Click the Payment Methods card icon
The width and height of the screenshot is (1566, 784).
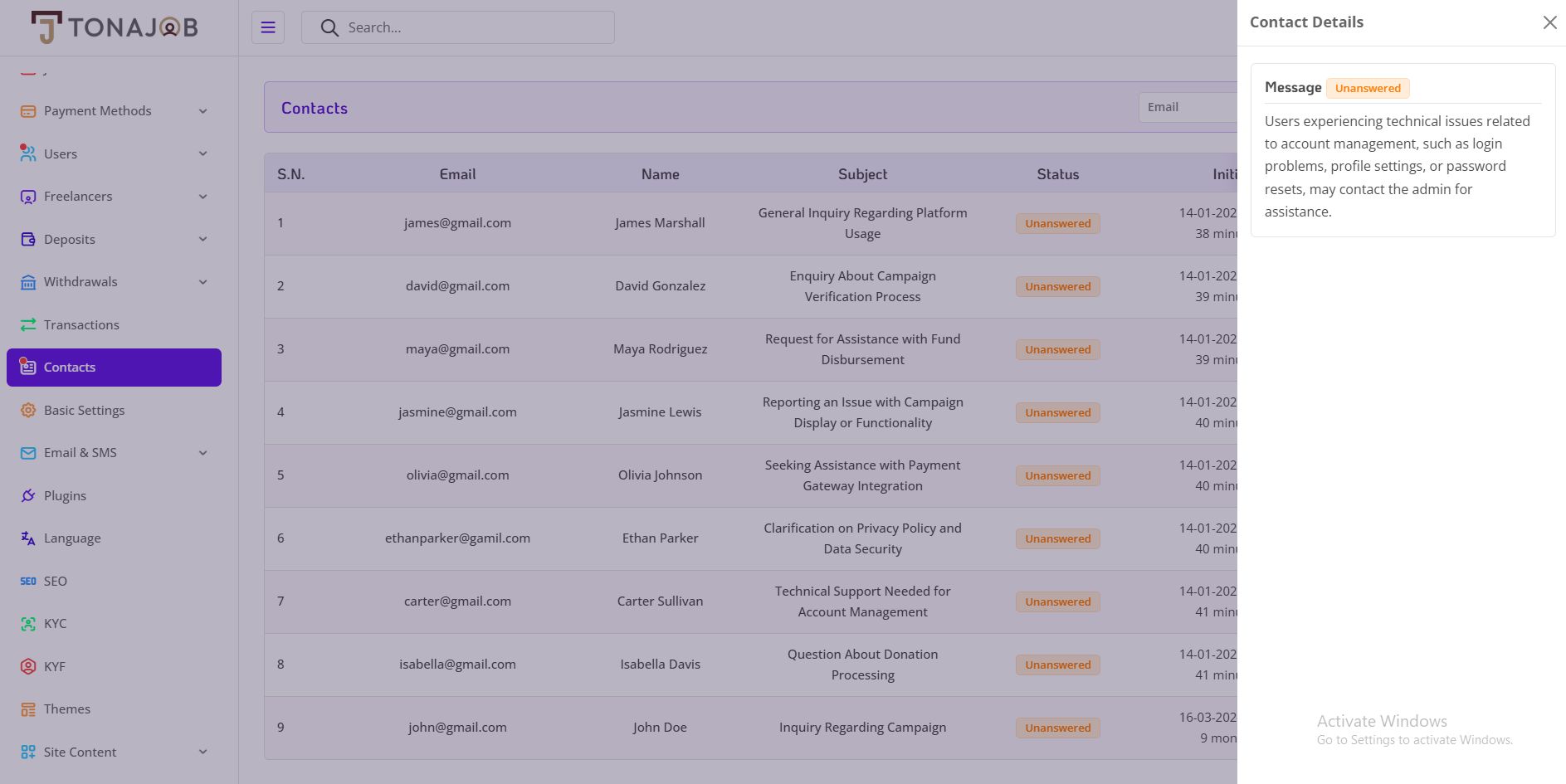pos(28,111)
